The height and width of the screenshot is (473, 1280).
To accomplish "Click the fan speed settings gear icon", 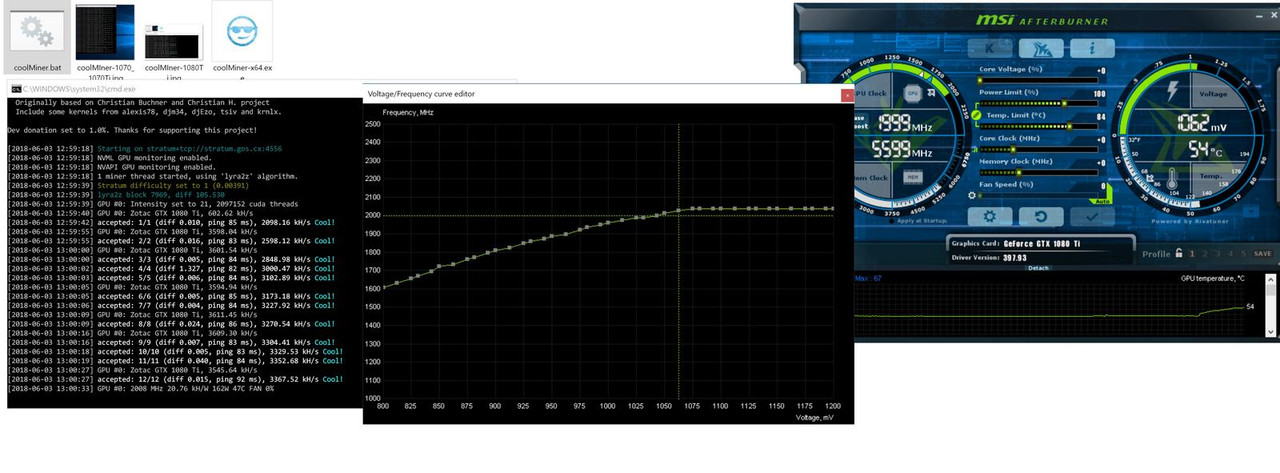I will (x=972, y=195).
